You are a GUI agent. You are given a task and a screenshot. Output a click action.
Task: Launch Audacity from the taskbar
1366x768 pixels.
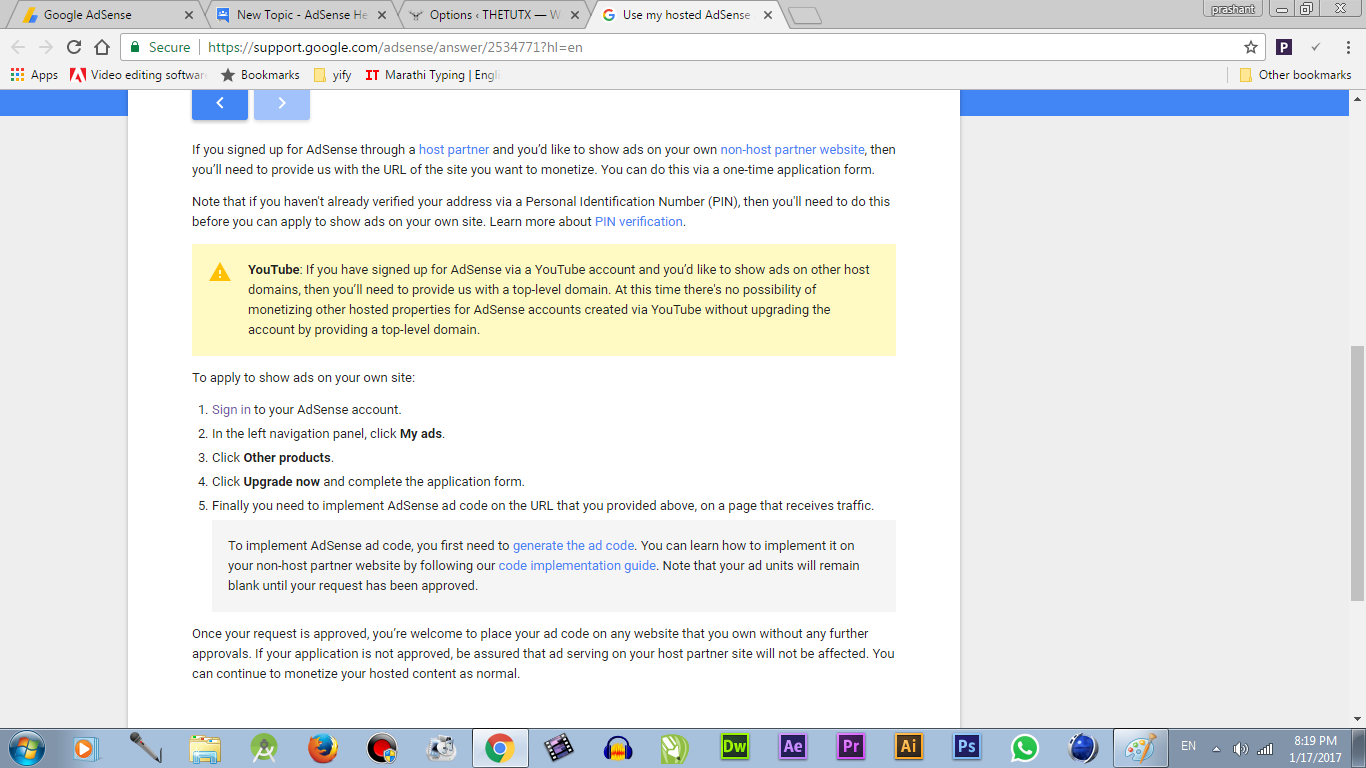click(618, 748)
